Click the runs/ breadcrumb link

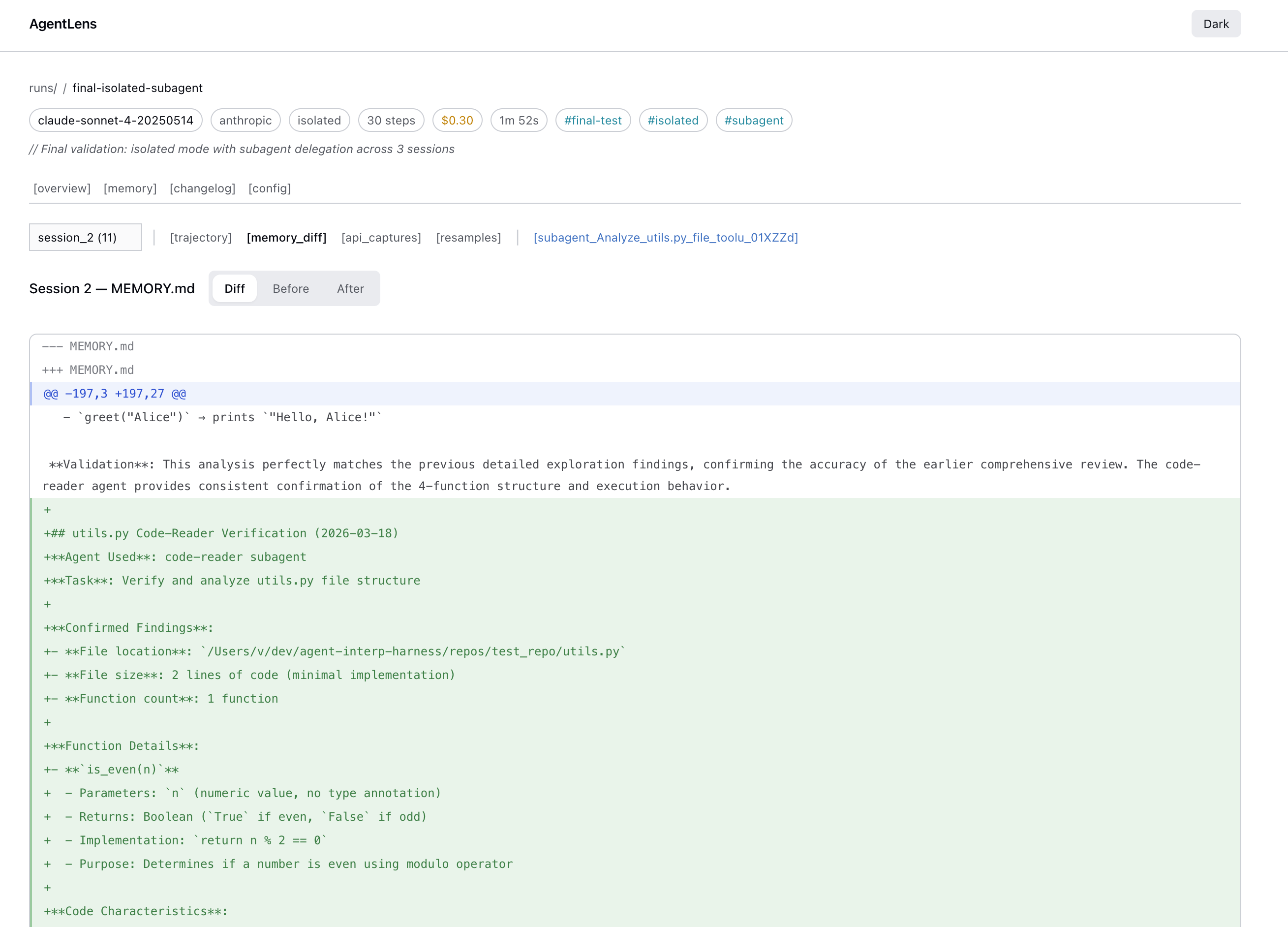tap(43, 88)
